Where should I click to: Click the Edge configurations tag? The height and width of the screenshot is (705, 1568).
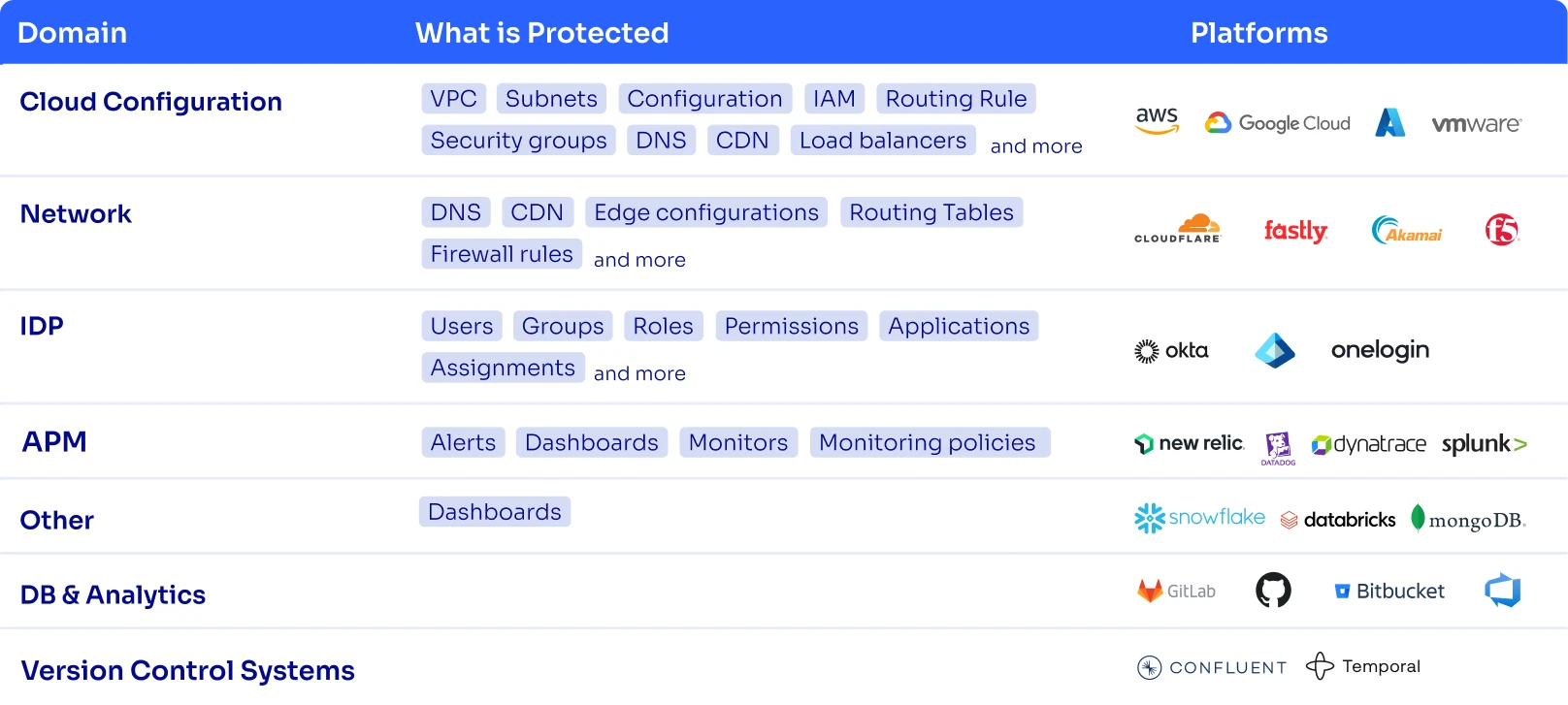[x=705, y=212]
